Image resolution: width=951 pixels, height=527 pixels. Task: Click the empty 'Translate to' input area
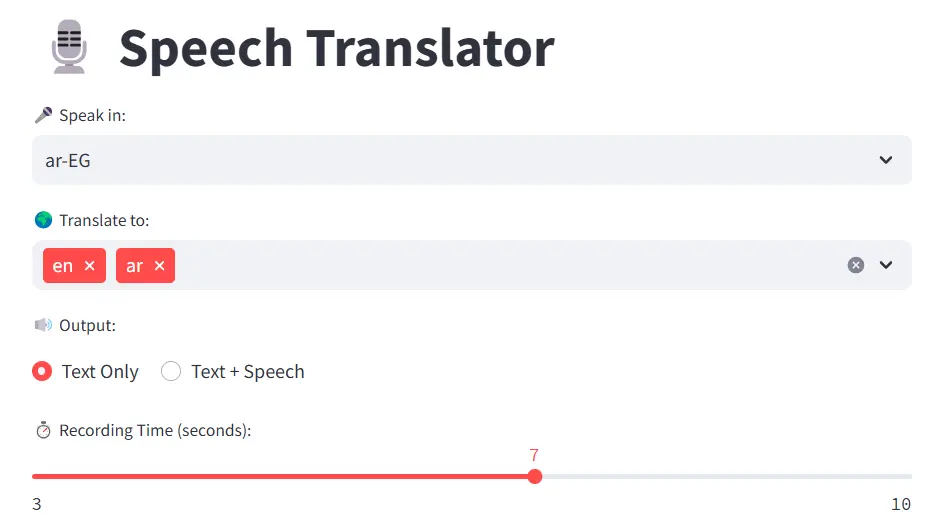[500, 265]
